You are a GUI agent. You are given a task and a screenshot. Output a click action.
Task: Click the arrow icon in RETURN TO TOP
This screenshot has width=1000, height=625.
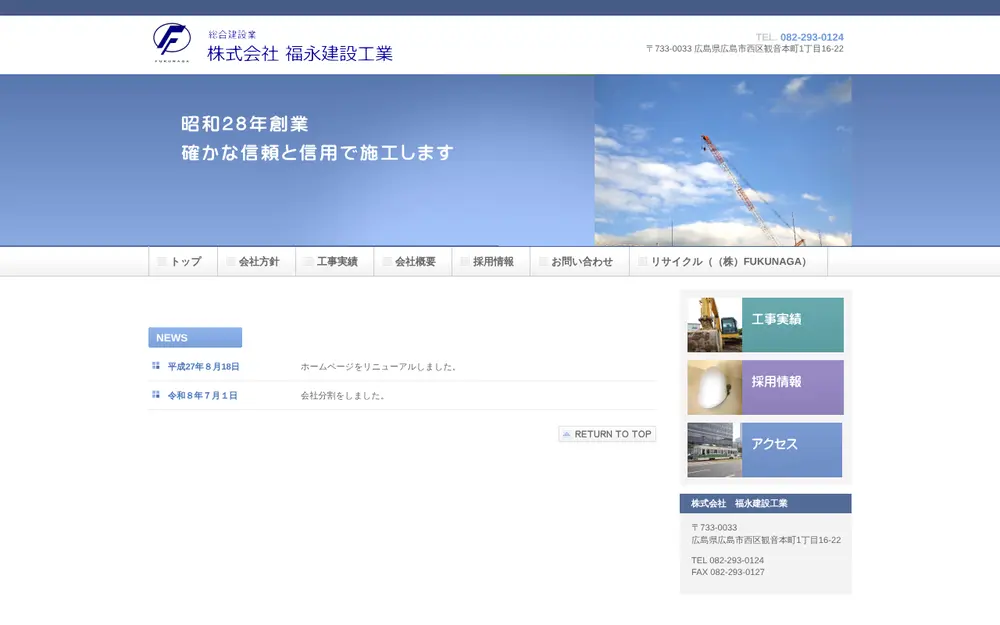(566, 434)
